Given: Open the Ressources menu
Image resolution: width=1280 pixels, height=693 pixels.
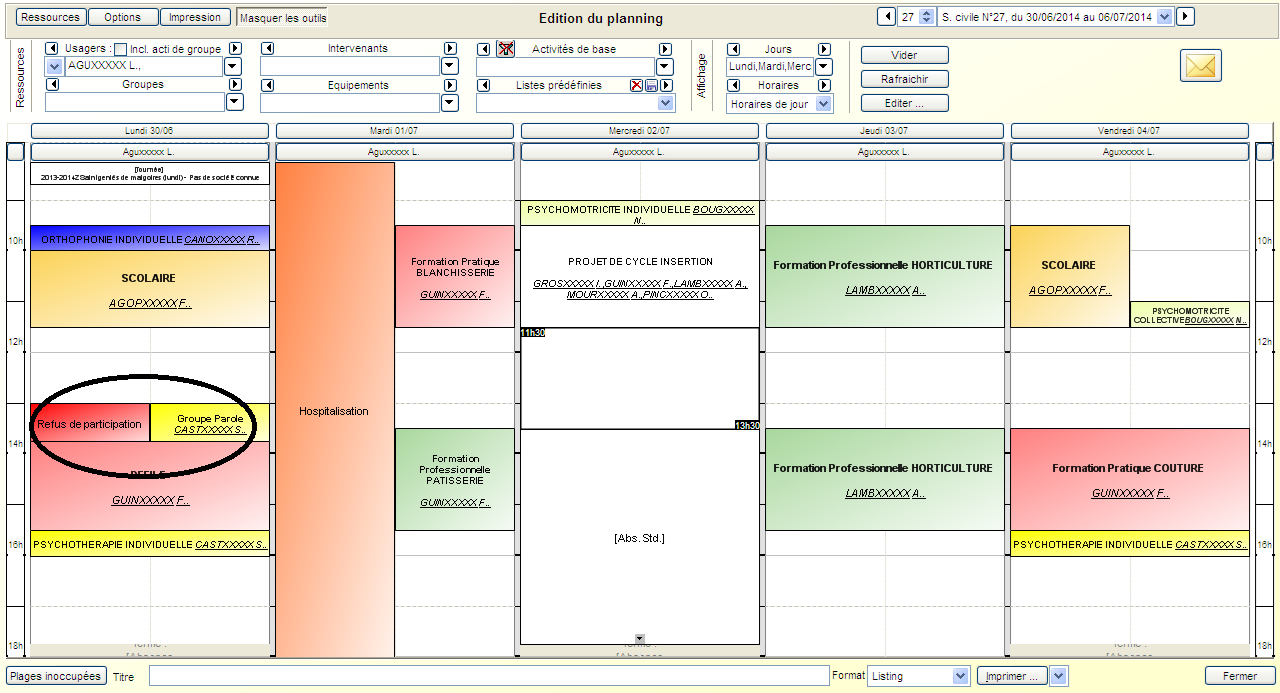Looking at the screenshot, I should (x=50, y=17).
